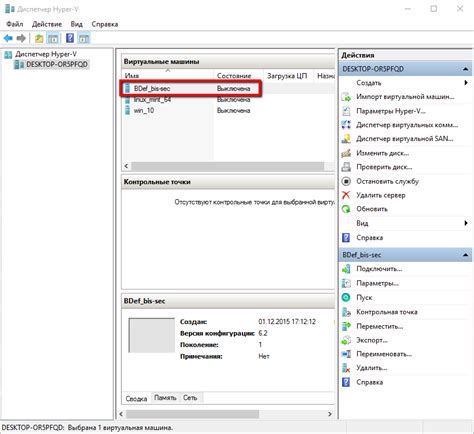474x434 pixels.
Task: Click the Импорт виртуальной машины icon
Action: click(346, 97)
